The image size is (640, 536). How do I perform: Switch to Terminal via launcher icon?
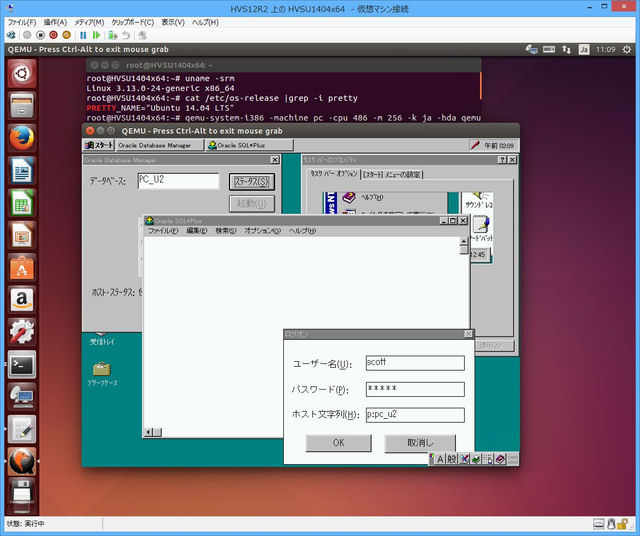[22, 364]
